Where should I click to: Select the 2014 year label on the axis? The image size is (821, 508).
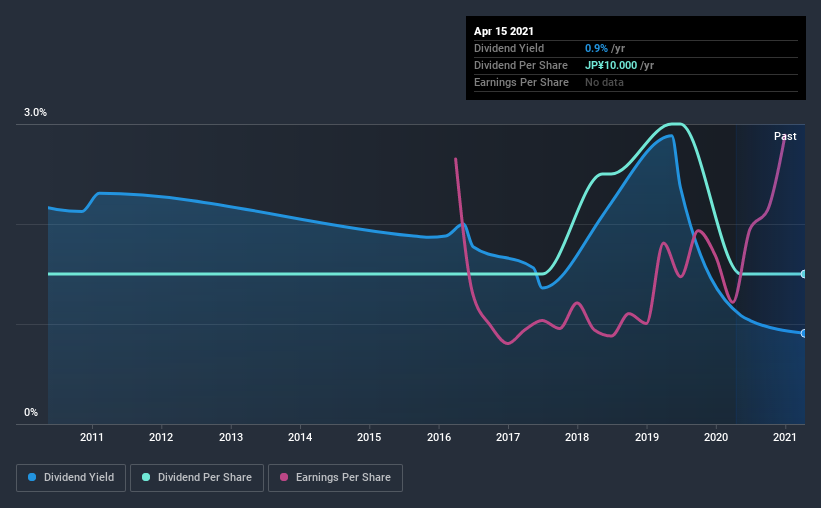[x=300, y=437]
